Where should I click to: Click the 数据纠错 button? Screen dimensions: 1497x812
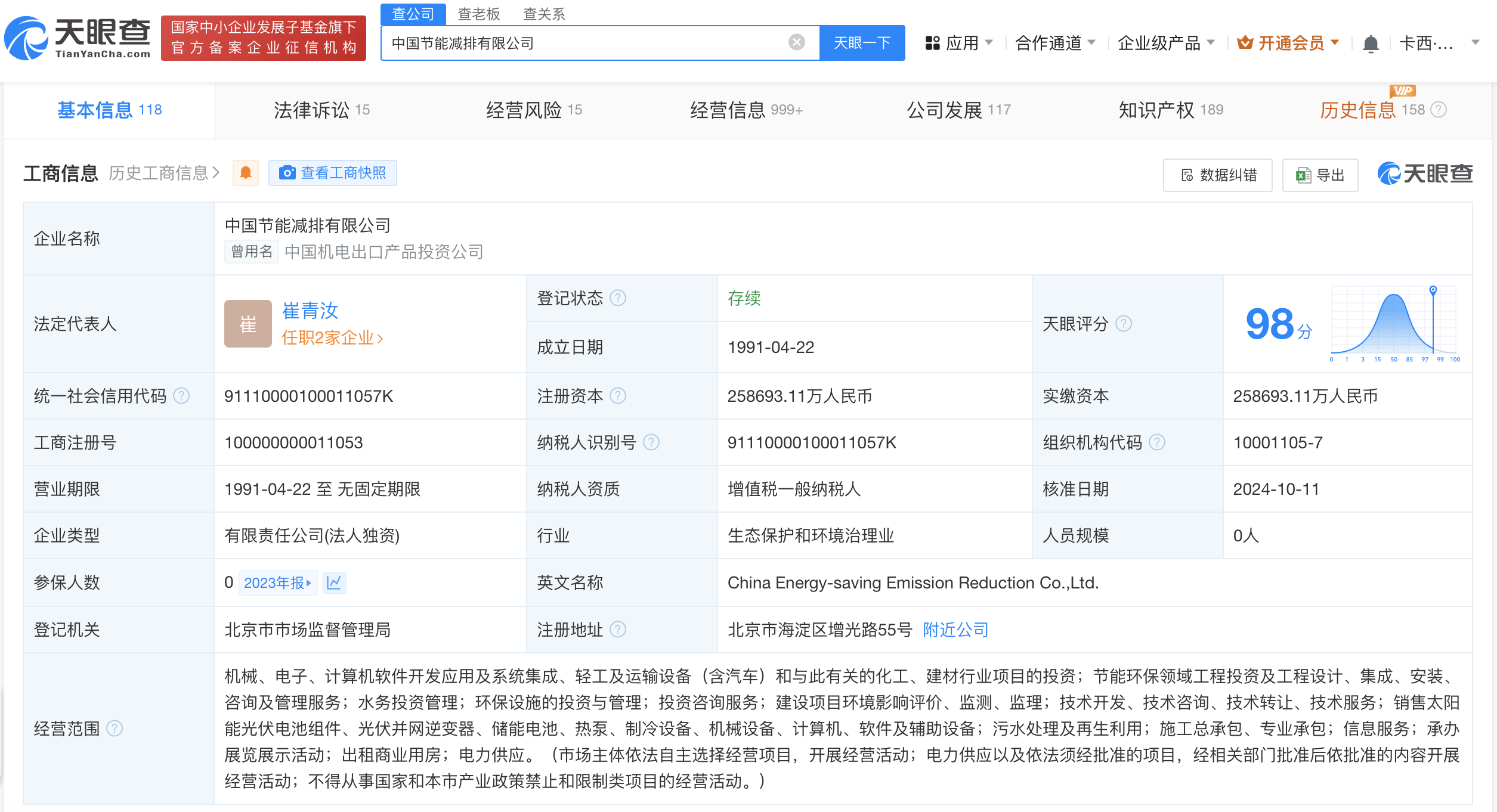[x=1218, y=175]
